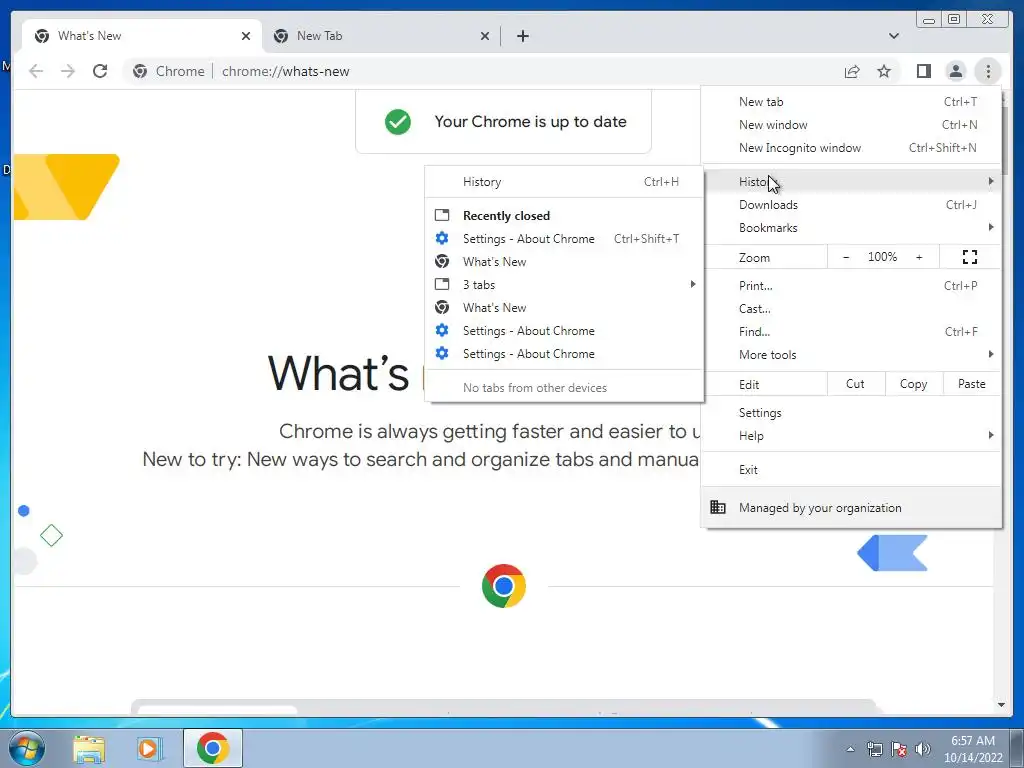Open Downloads menu item
This screenshot has width=1024, height=768.
(852, 205)
